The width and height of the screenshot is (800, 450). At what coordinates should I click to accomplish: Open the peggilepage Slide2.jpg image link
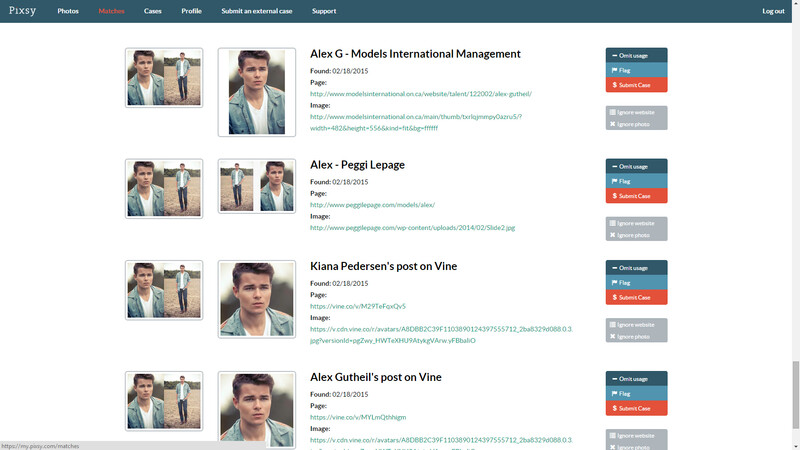[x=412, y=228]
